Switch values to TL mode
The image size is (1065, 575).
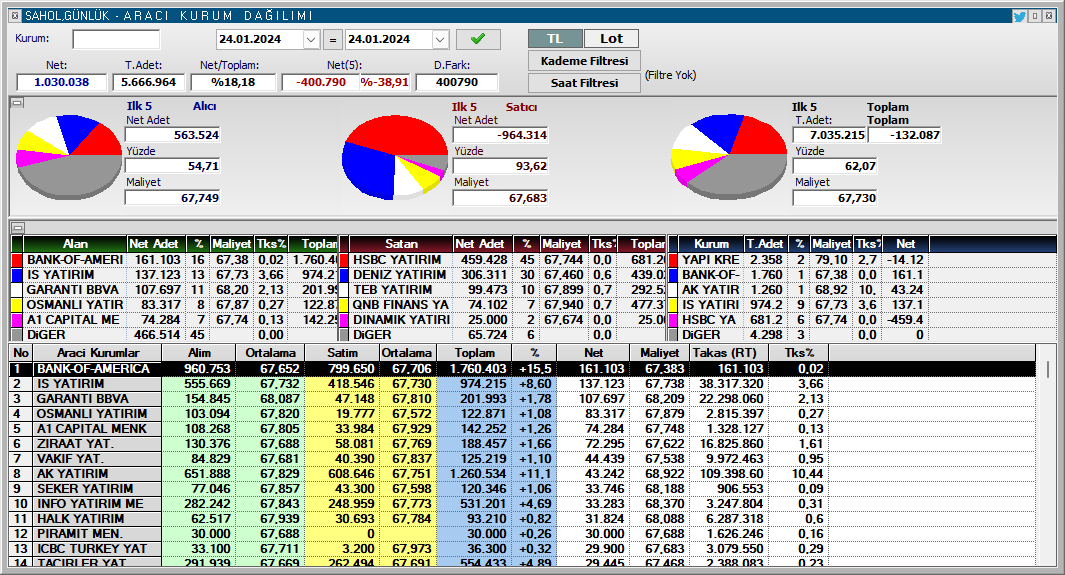click(x=555, y=39)
